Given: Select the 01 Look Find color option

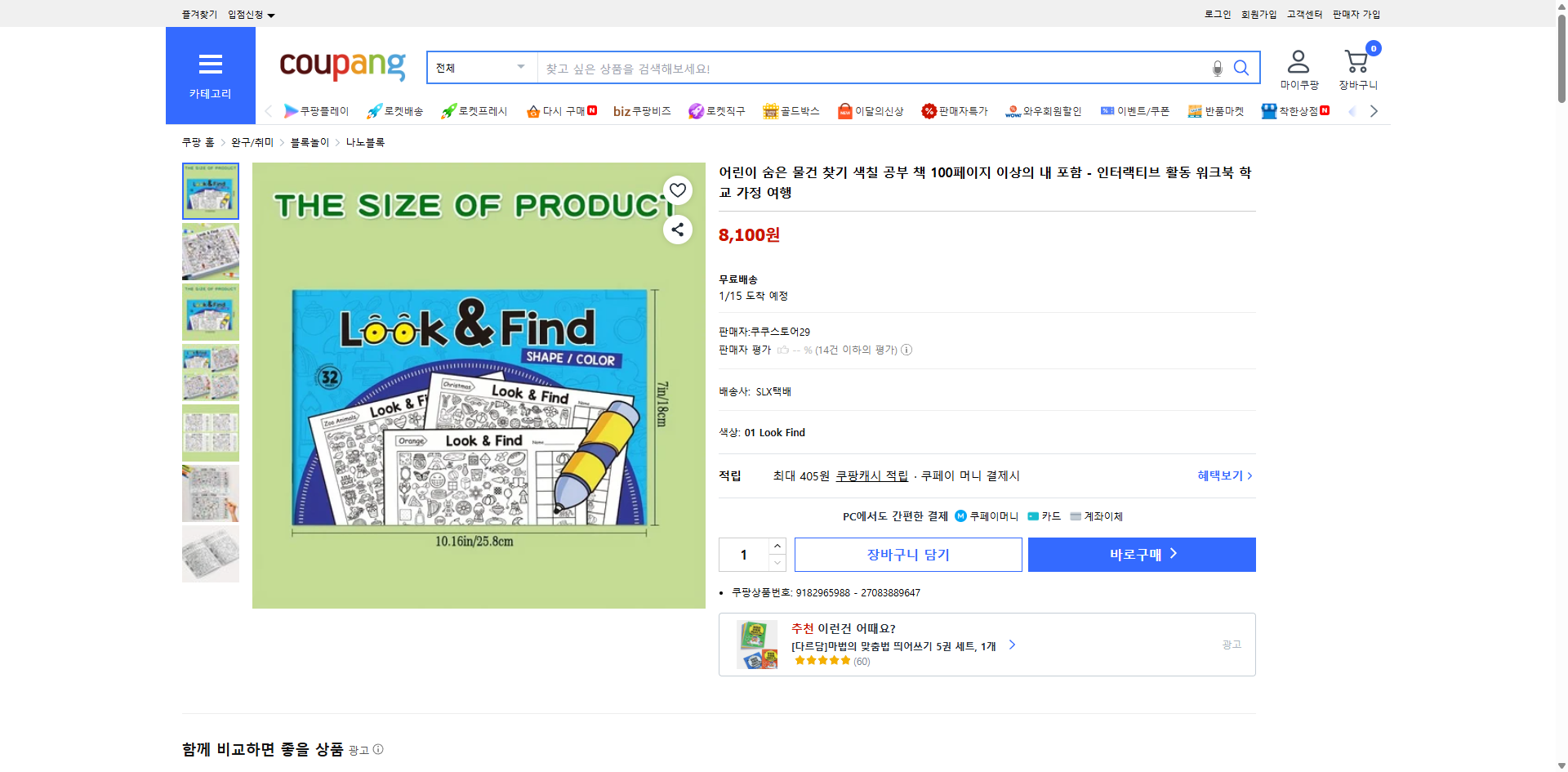Looking at the screenshot, I should point(773,432).
